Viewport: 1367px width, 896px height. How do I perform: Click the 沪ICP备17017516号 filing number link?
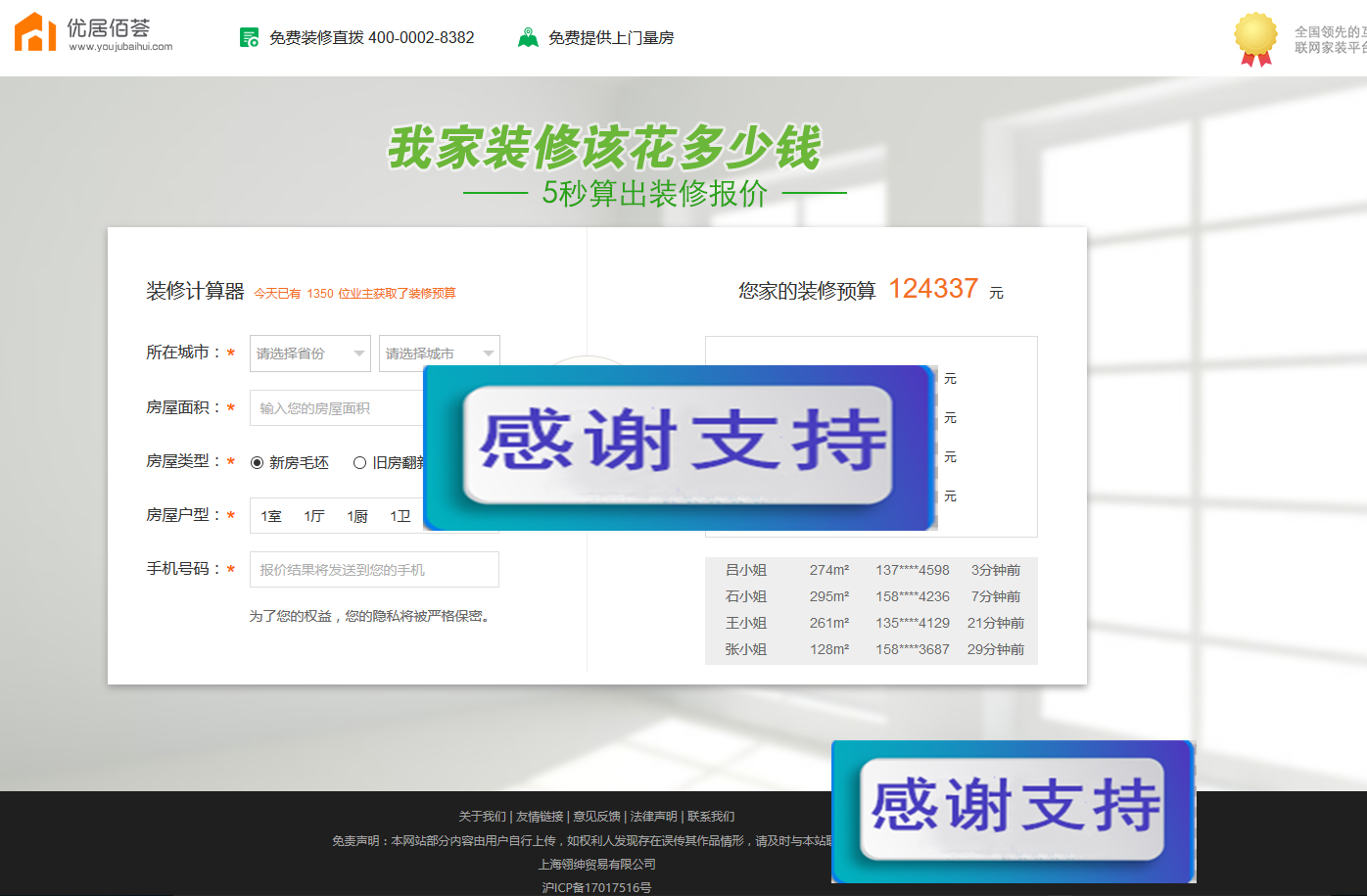(x=597, y=887)
